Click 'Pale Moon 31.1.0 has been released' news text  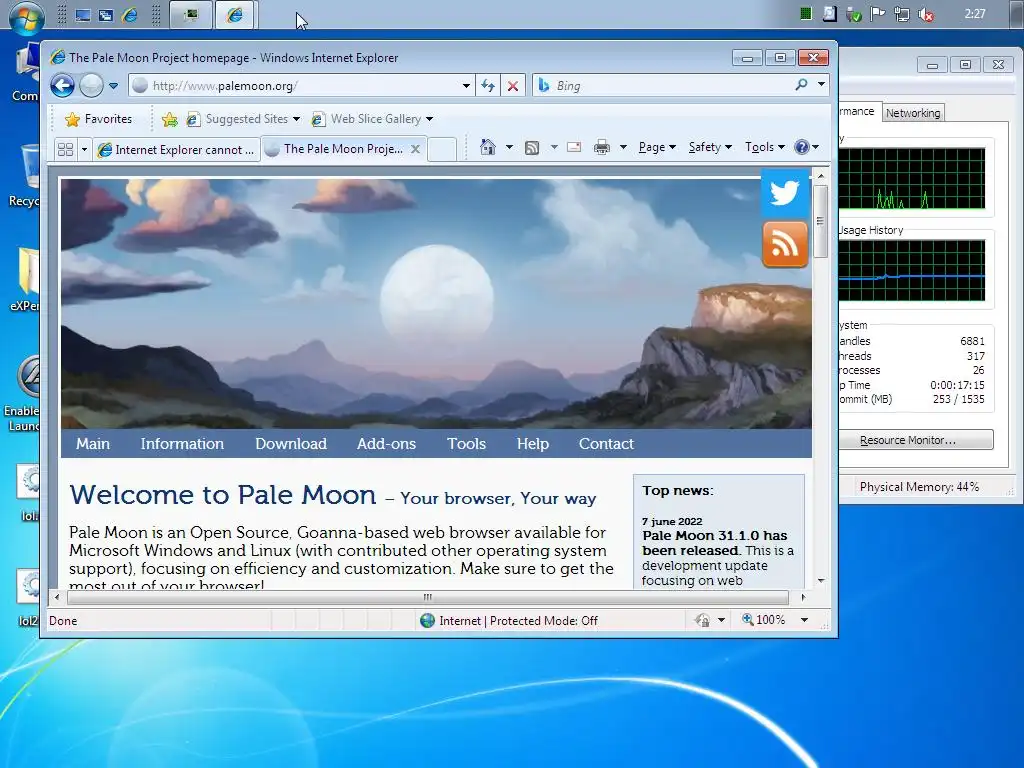715,543
